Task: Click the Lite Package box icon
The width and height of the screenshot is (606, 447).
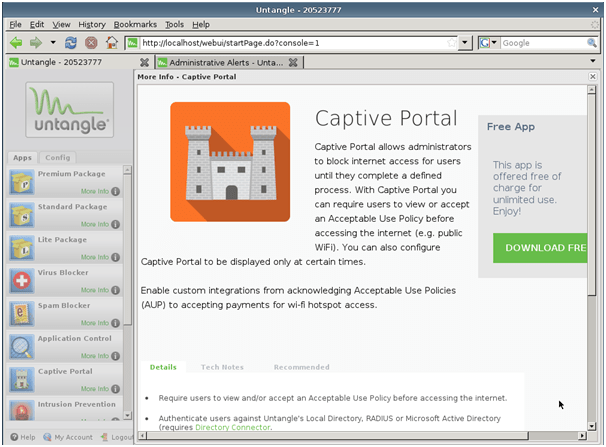Action: tap(21, 246)
